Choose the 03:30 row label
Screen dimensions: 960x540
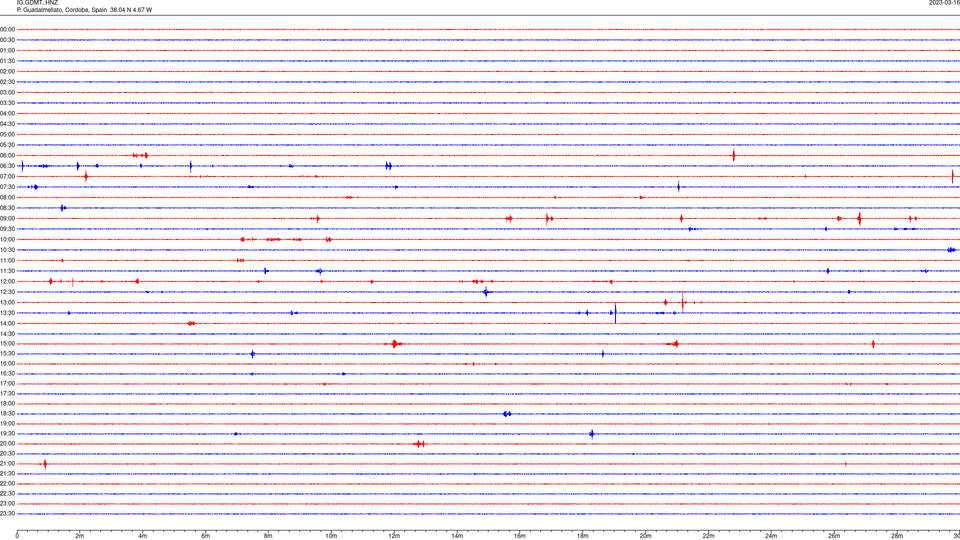(7, 103)
